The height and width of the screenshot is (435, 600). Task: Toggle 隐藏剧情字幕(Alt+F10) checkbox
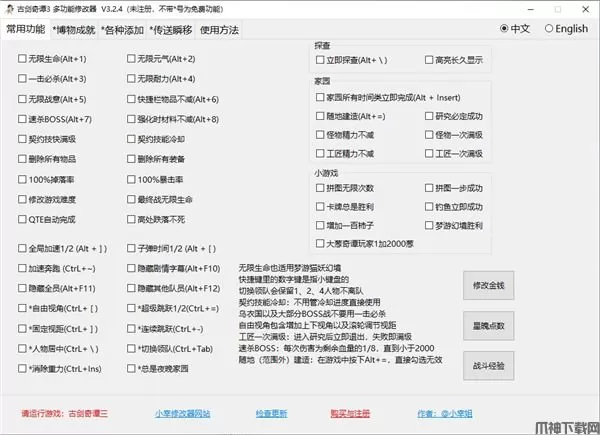(x=131, y=268)
